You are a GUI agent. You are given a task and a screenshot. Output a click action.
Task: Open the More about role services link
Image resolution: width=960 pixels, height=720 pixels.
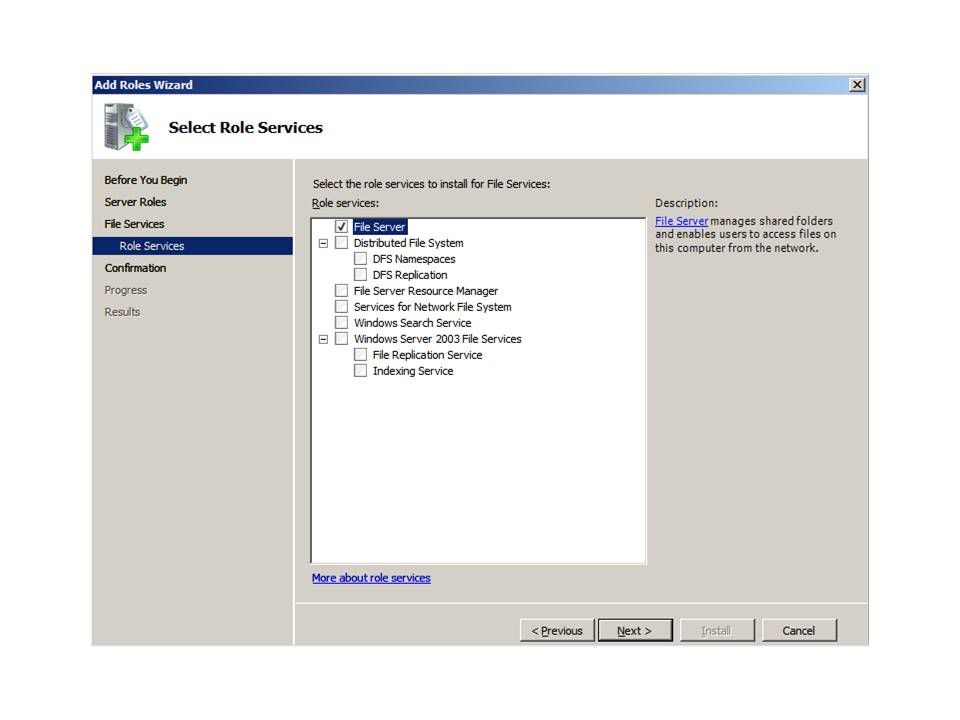click(x=371, y=578)
